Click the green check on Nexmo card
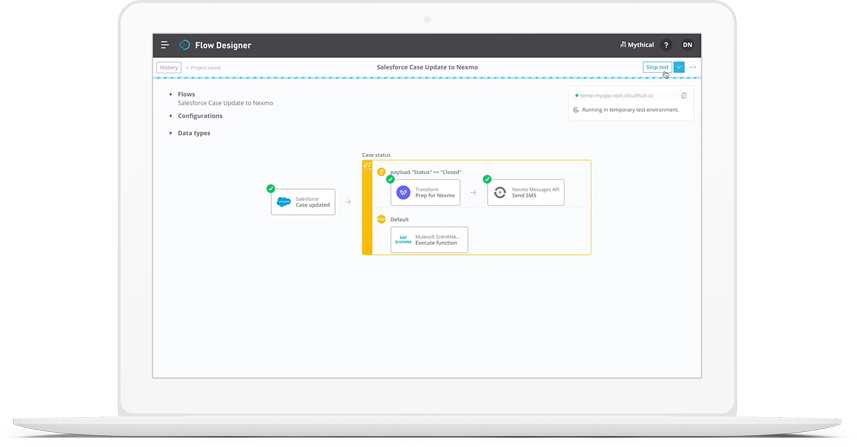Image resolution: width=857 pixels, height=447 pixels. (x=487, y=179)
